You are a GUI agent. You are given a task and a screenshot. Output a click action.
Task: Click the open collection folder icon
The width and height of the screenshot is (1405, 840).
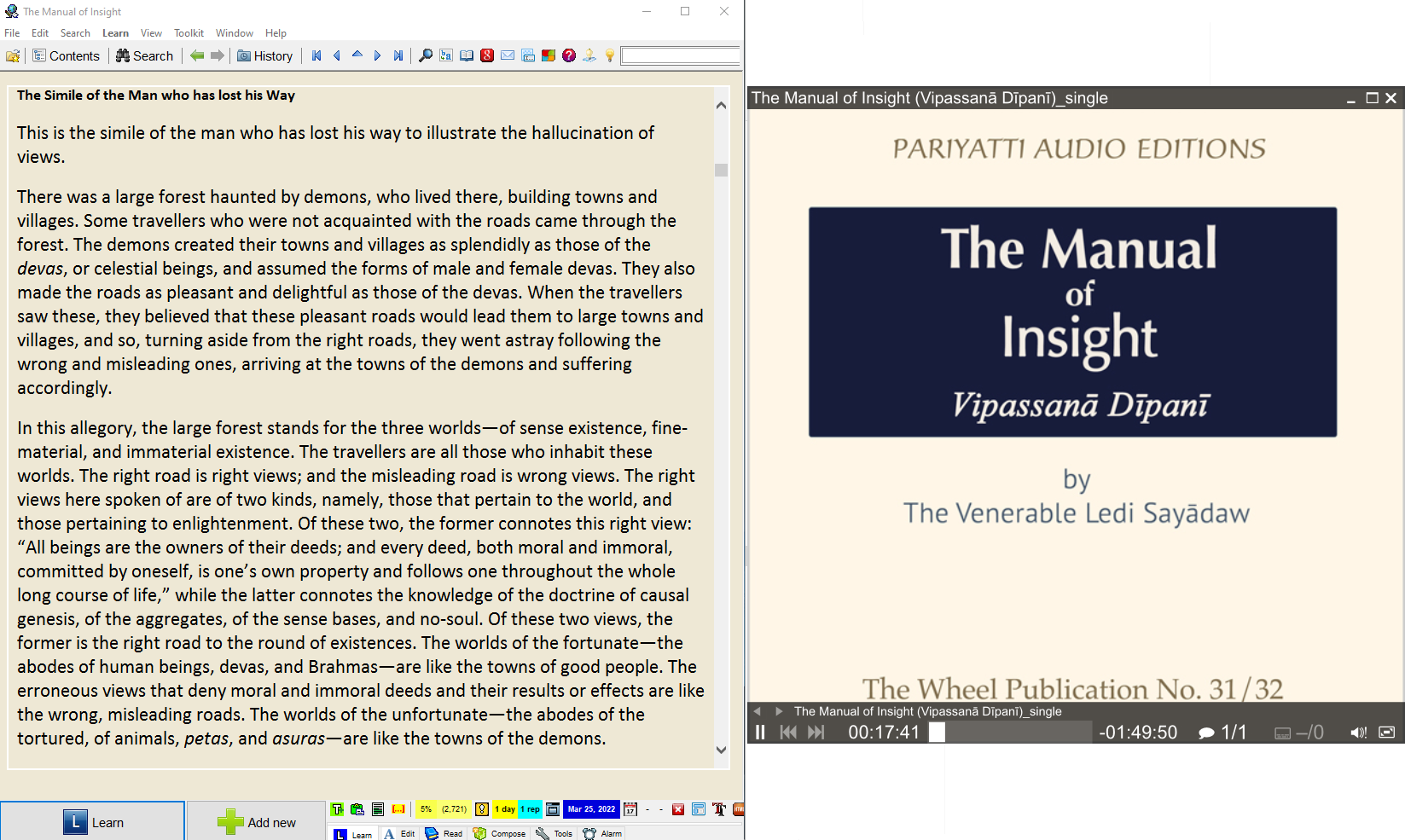tap(13, 55)
